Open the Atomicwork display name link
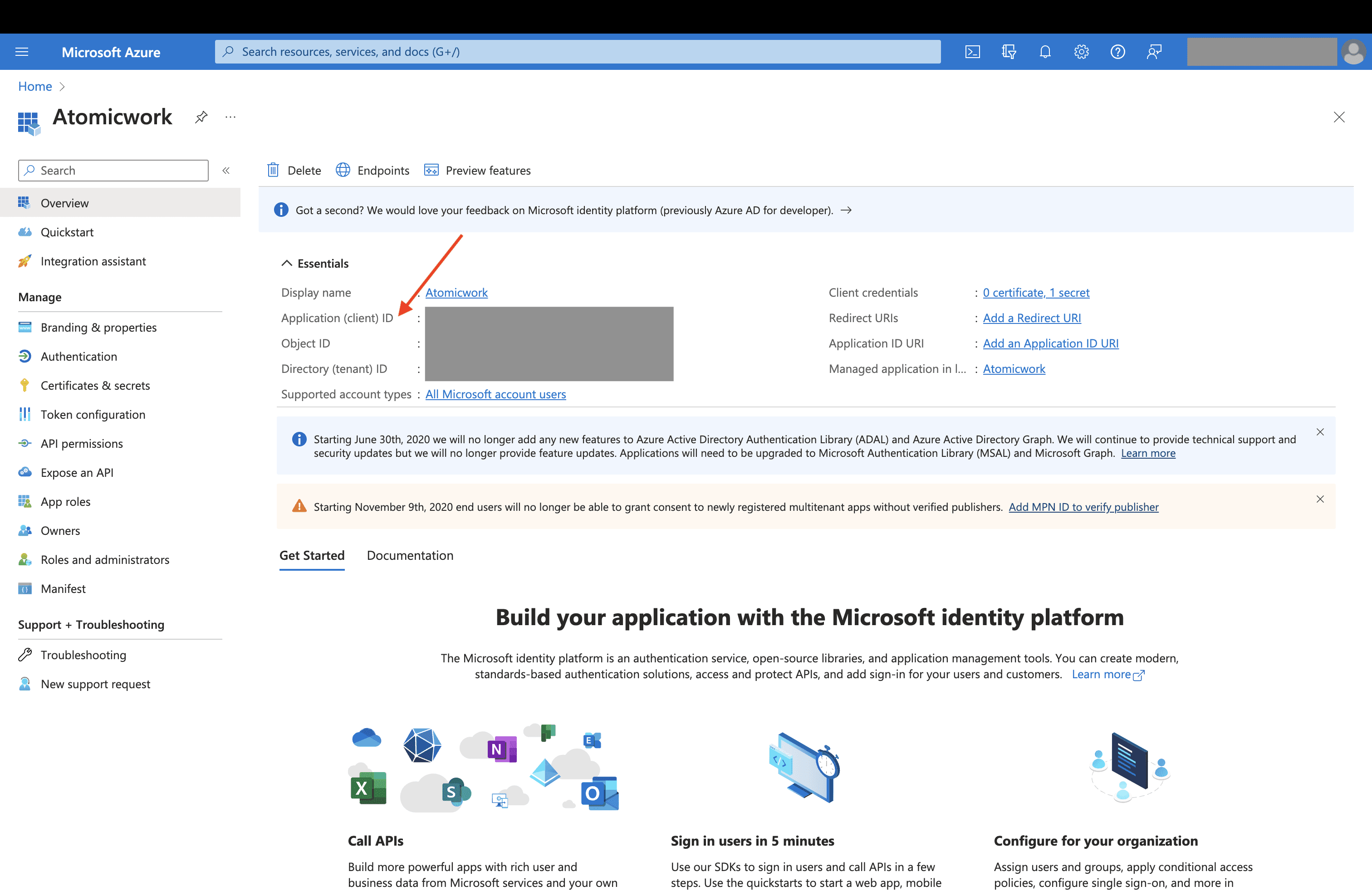Viewport: 1372px width, 891px height. [456, 293]
